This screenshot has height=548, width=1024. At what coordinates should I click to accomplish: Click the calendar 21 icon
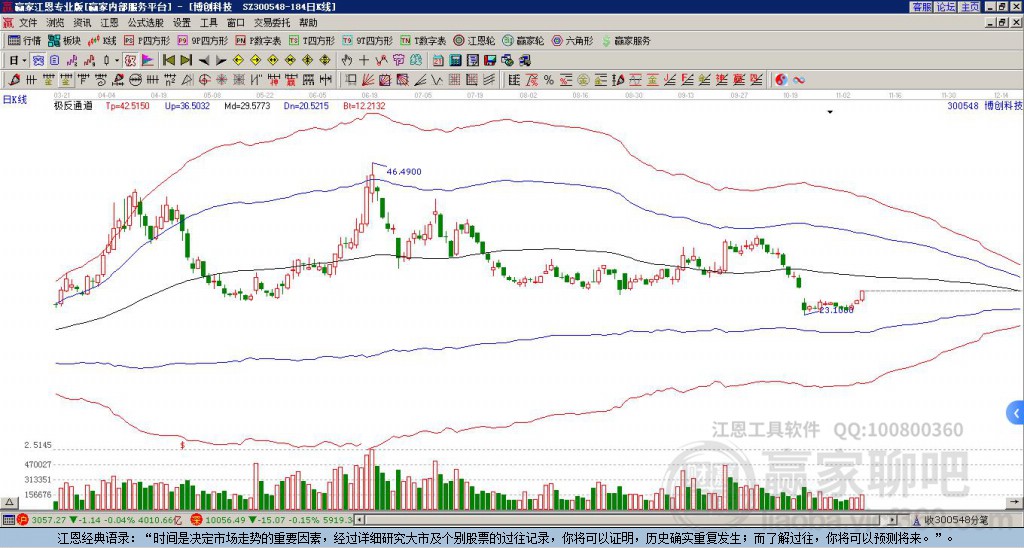[438, 61]
